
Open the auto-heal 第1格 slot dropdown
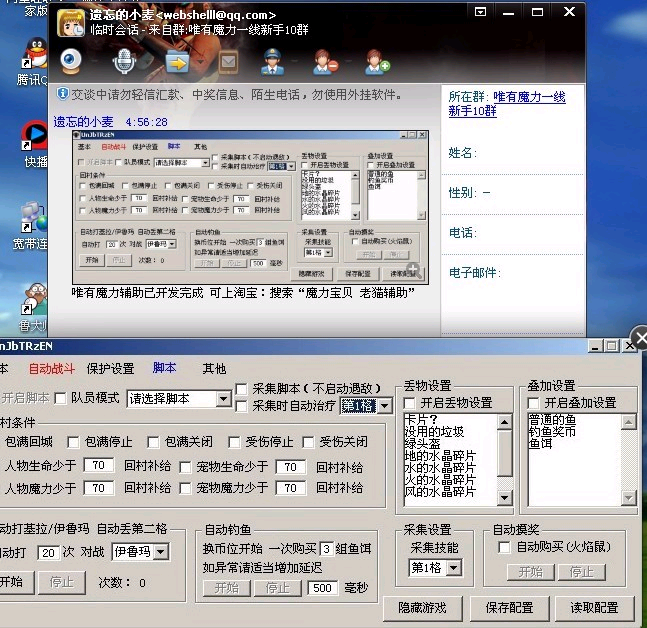pyautogui.click(x=366, y=406)
